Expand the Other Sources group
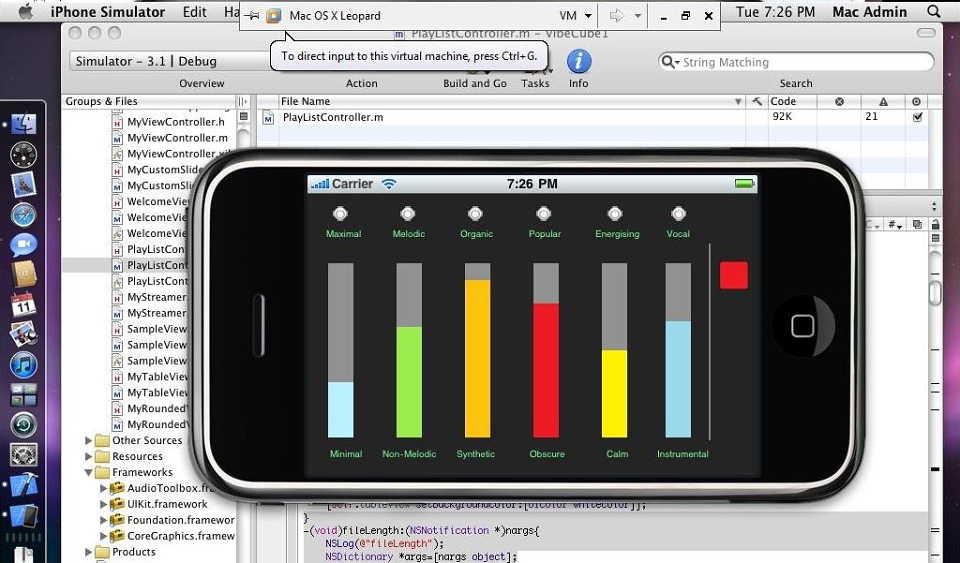This screenshot has width=960, height=563. coord(88,441)
